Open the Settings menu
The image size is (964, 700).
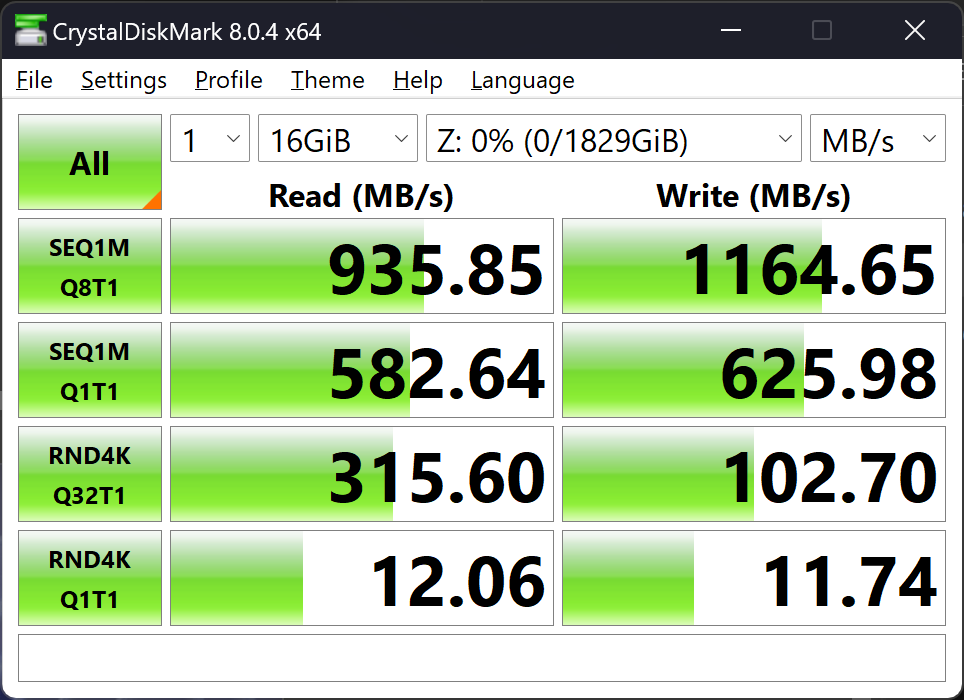(124, 80)
